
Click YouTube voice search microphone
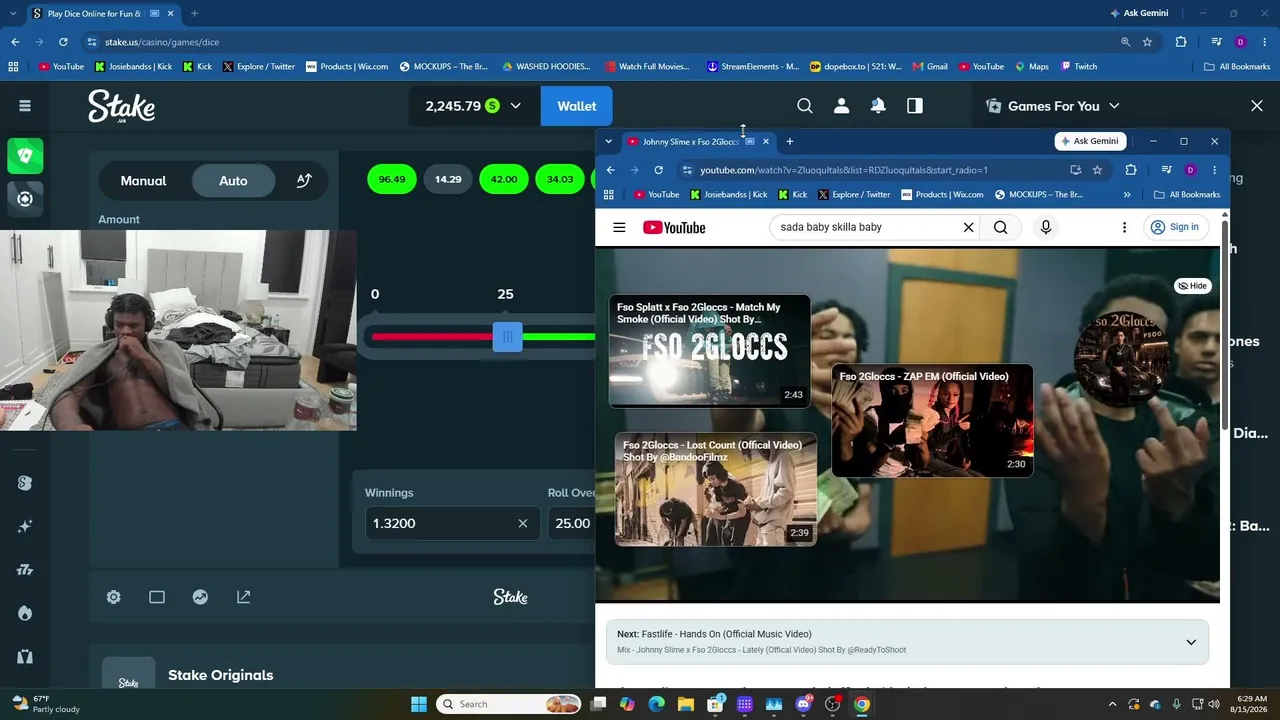point(1046,227)
